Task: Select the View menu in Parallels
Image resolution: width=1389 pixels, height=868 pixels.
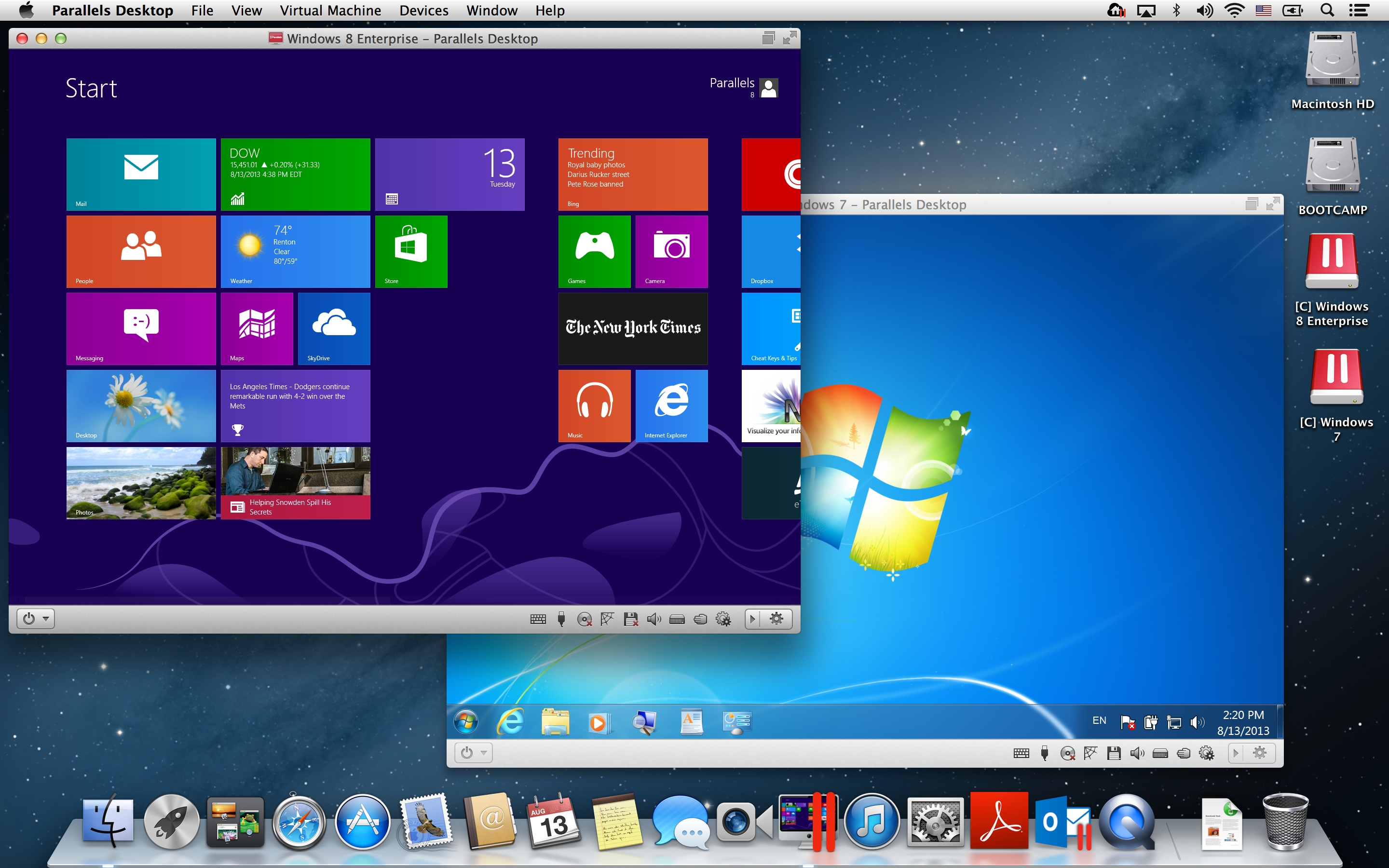Action: click(246, 11)
